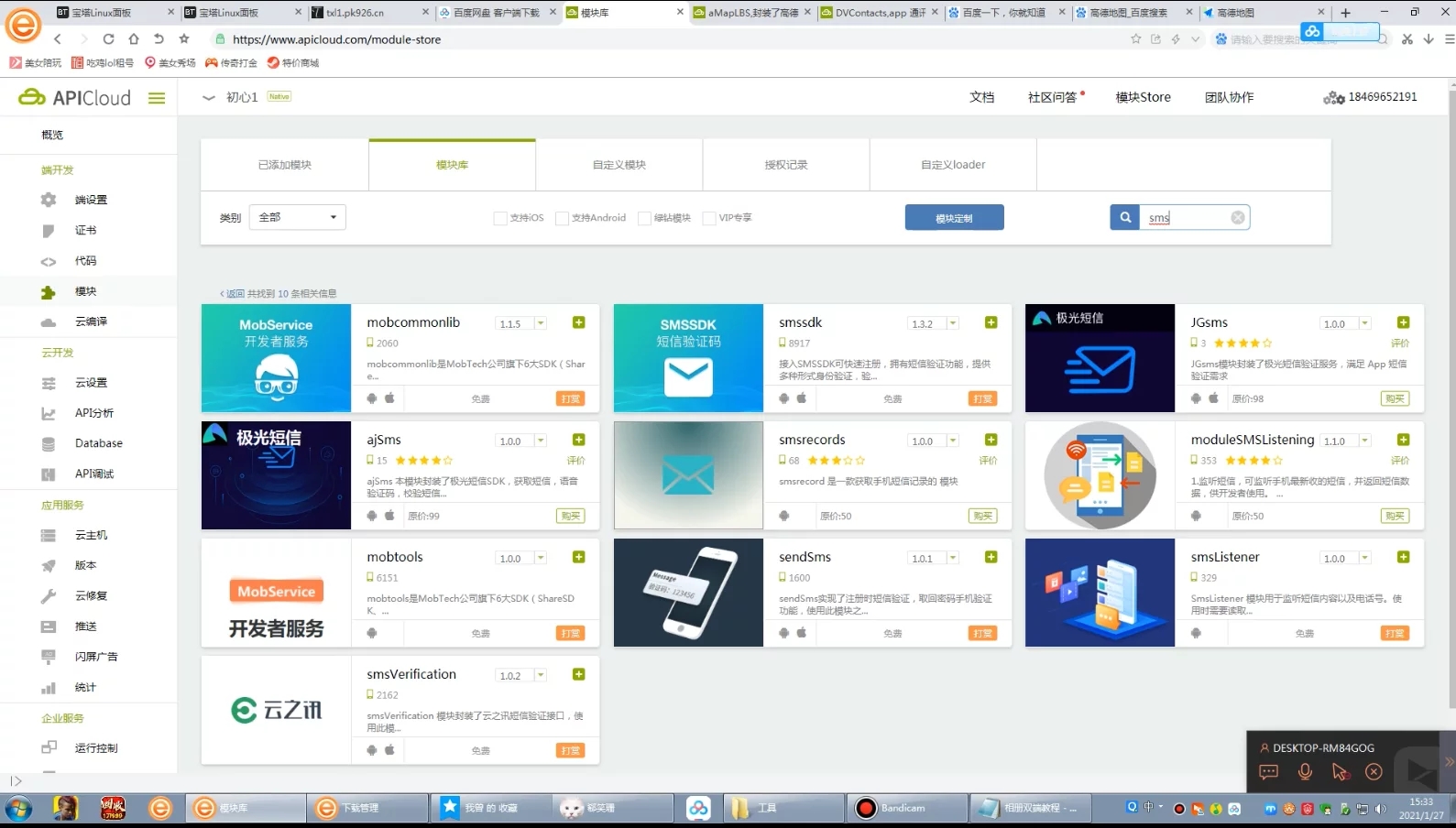Image resolution: width=1456 pixels, height=828 pixels.
Task: Click the microphone icon in DESKTOP-RM84GOG panel
Action: 1305,772
